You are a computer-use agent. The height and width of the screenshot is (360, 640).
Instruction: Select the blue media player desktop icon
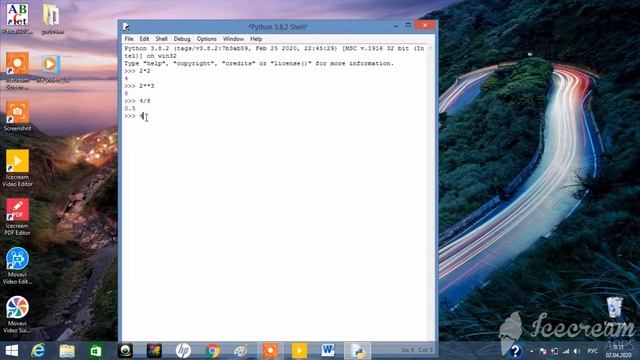click(51, 68)
